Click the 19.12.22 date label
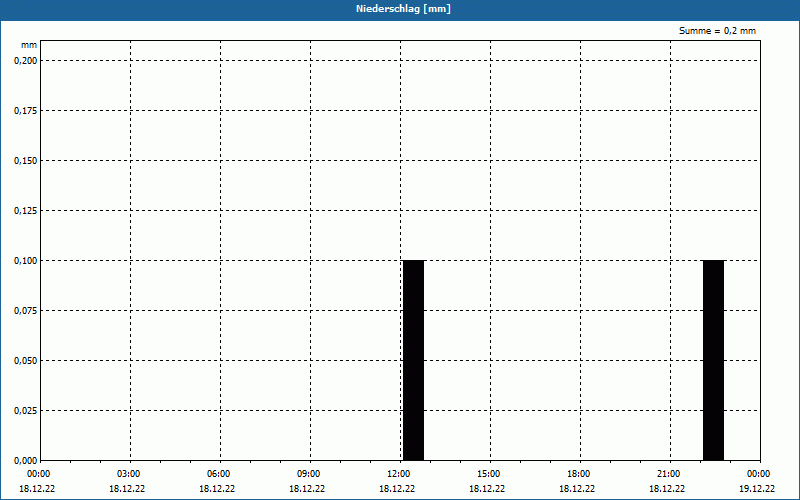This screenshot has width=800, height=500. [x=757, y=489]
